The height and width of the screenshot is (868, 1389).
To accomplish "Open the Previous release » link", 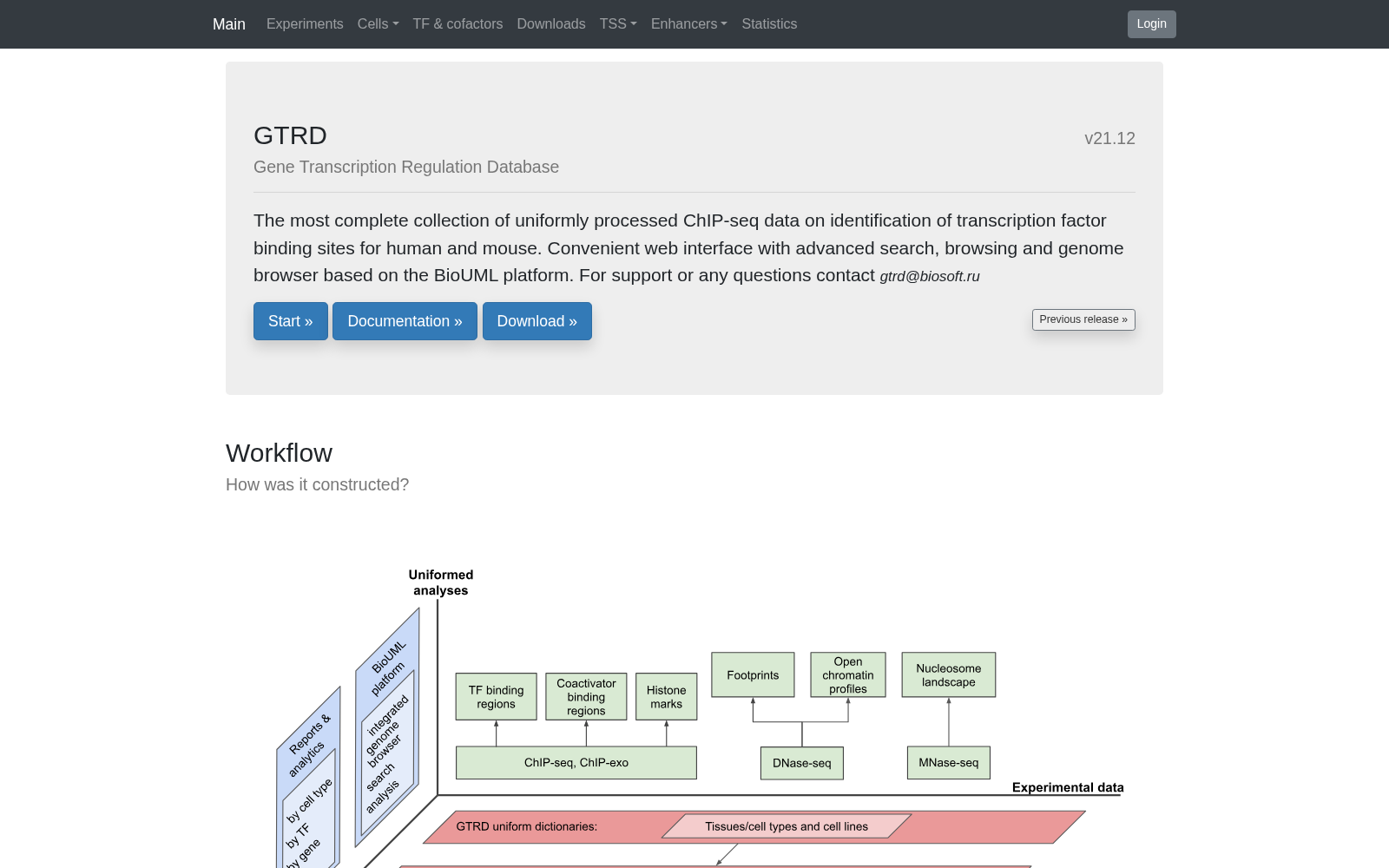I will [x=1083, y=319].
